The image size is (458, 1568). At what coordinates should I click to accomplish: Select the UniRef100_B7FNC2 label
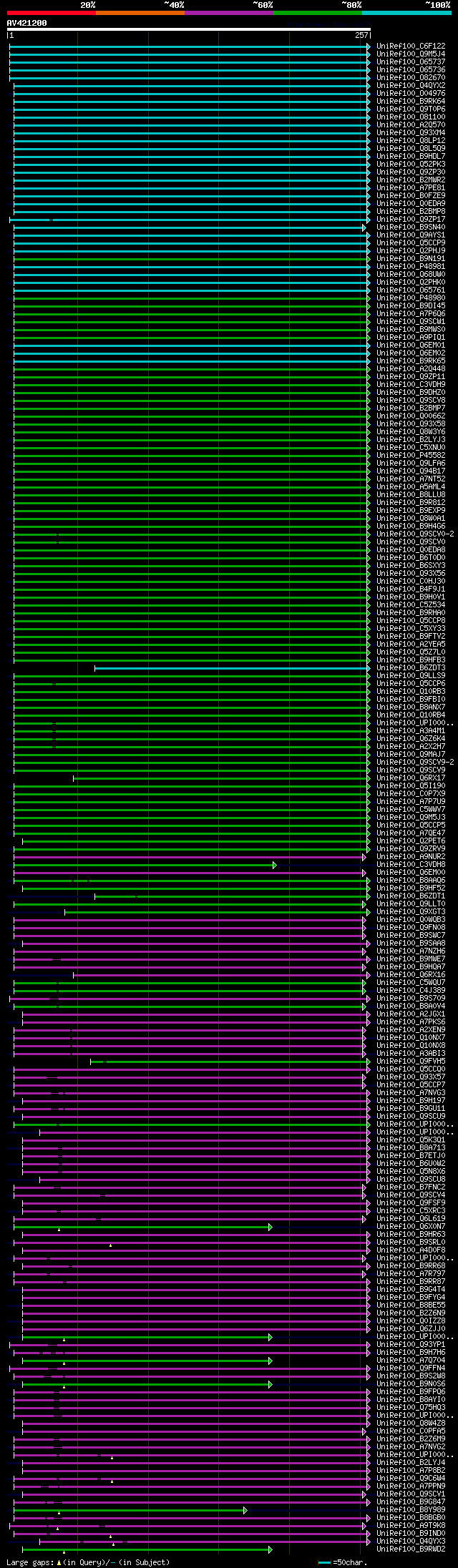point(411,1187)
